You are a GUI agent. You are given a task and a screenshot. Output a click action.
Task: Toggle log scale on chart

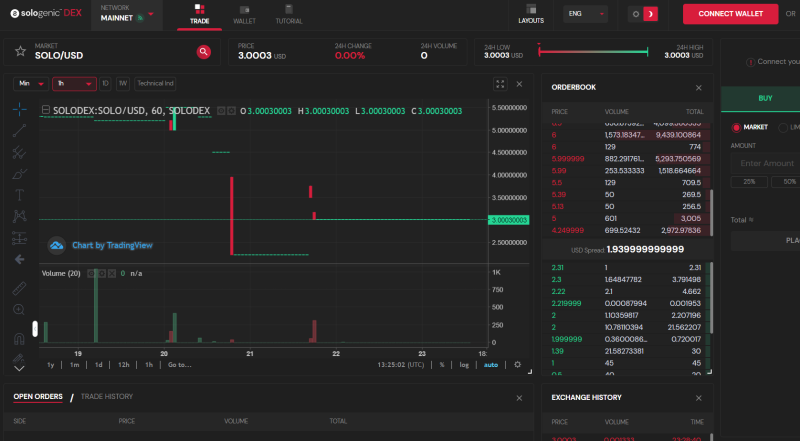(x=464, y=365)
